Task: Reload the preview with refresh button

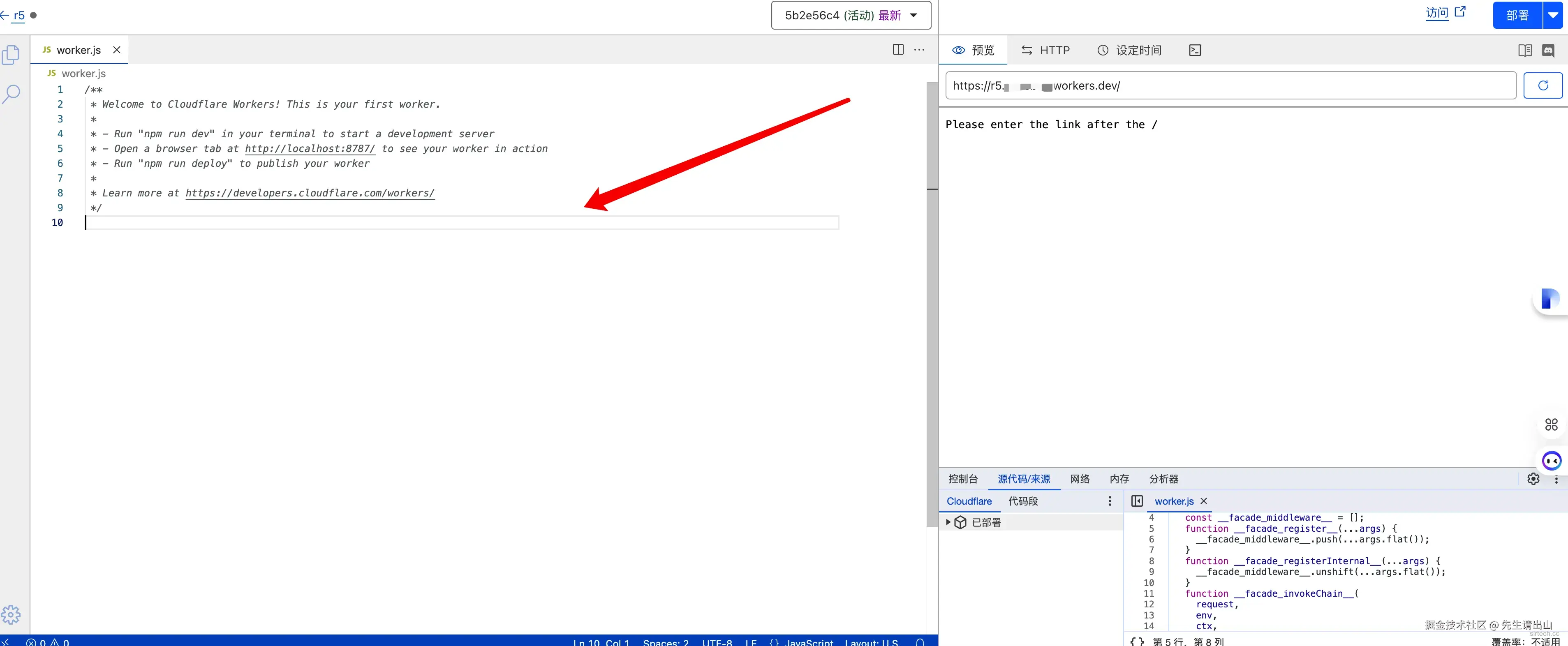Action: pyautogui.click(x=1543, y=86)
